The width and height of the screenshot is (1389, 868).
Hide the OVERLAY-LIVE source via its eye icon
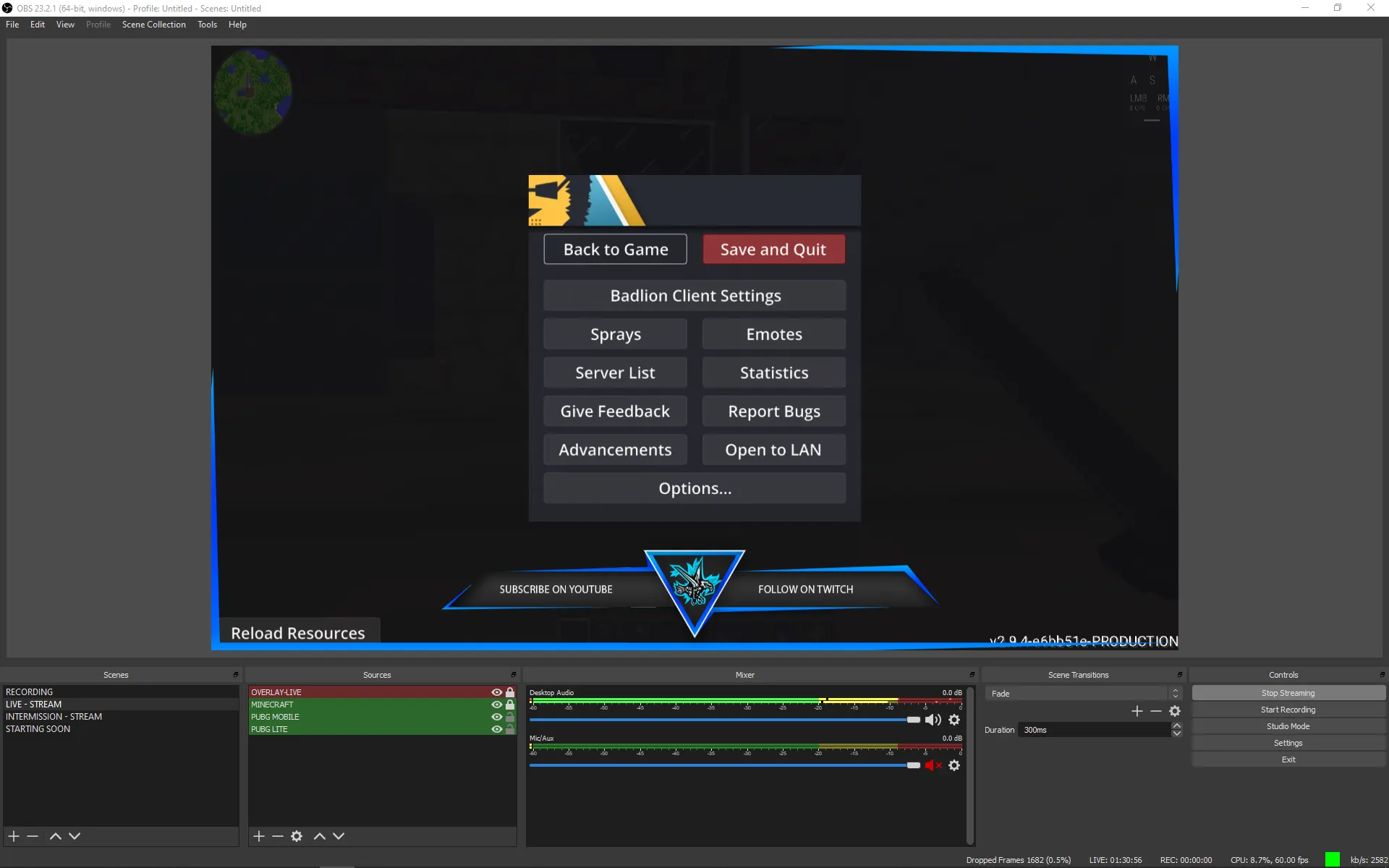[x=496, y=692]
